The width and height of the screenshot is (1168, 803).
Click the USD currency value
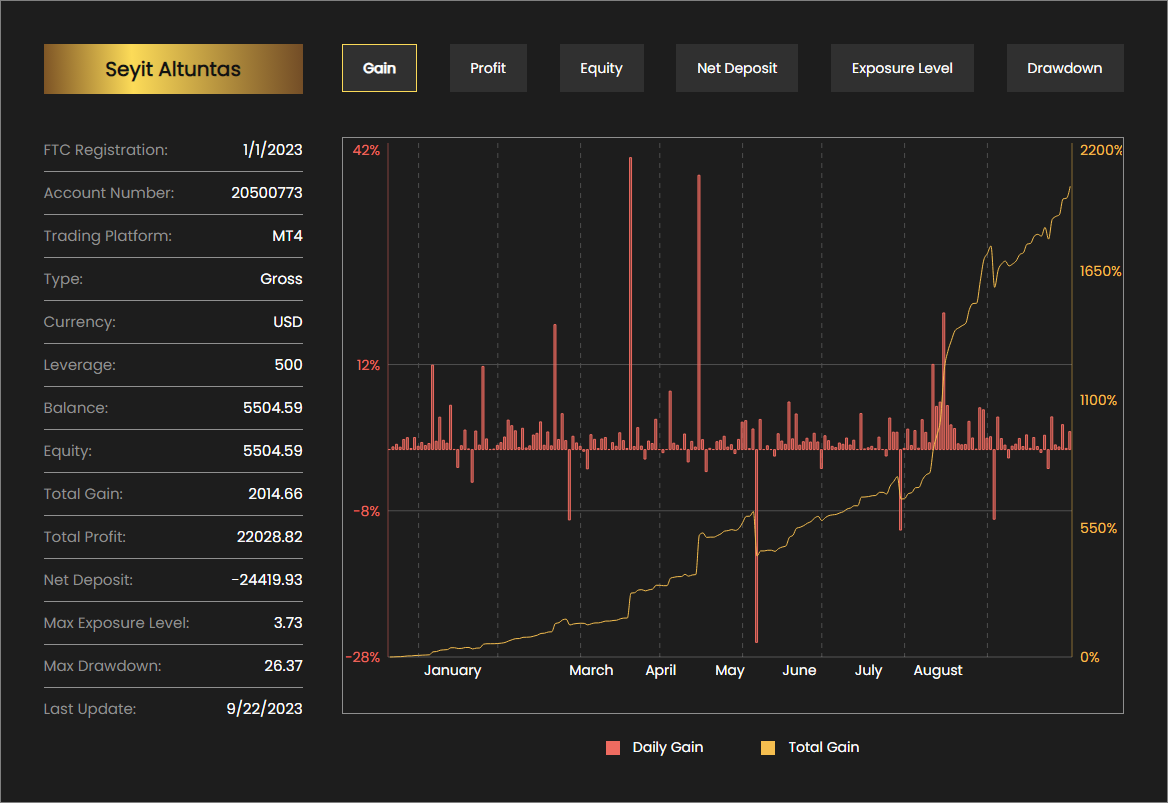coord(288,322)
